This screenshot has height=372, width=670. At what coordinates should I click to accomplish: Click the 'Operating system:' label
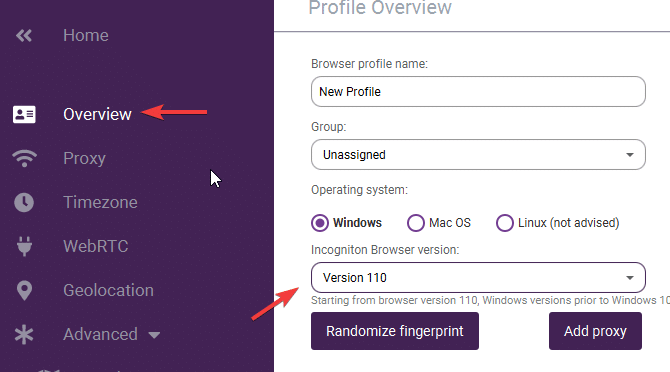pyautogui.click(x=359, y=190)
